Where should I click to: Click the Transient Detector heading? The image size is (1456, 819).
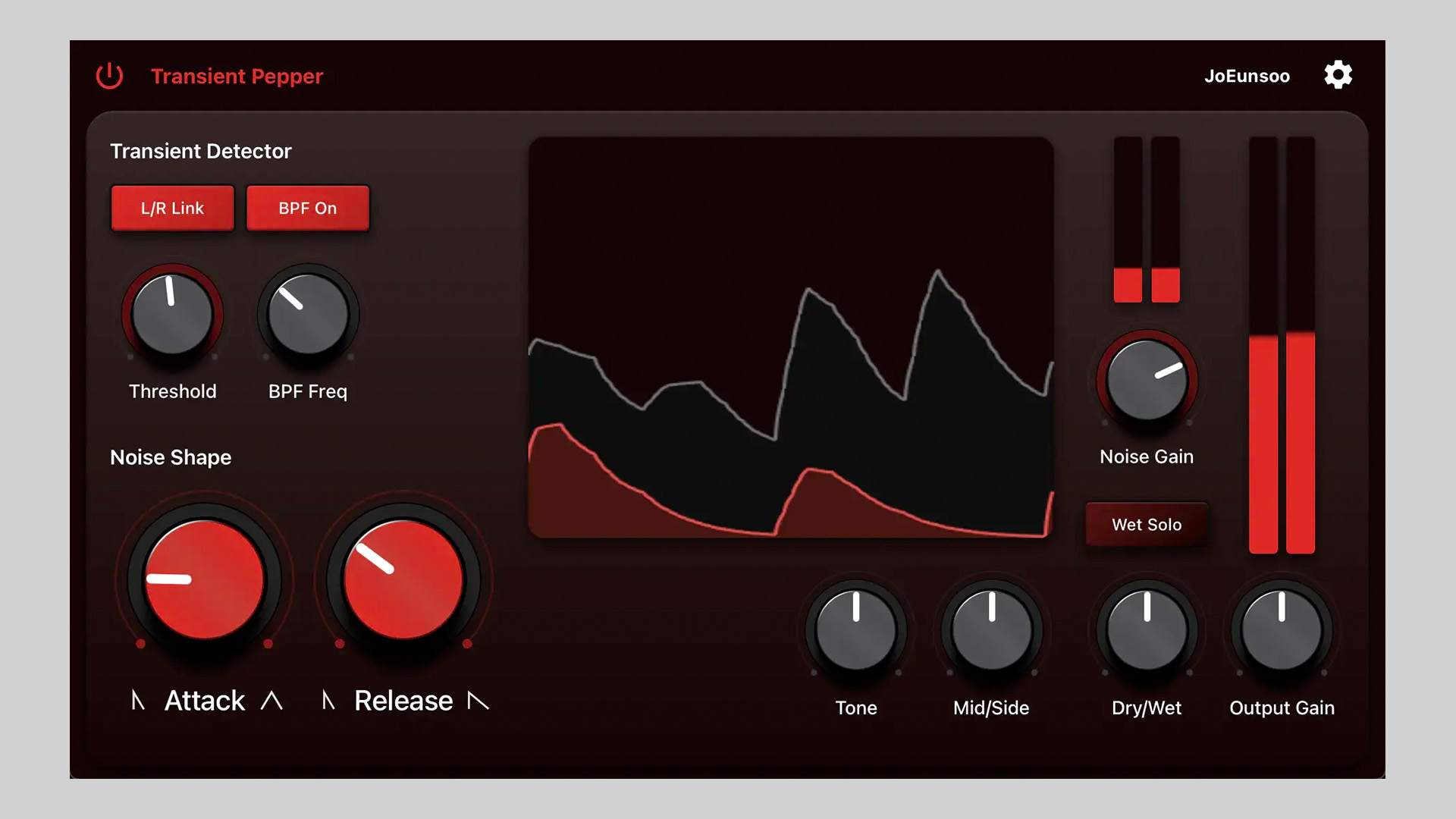[201, 151]
